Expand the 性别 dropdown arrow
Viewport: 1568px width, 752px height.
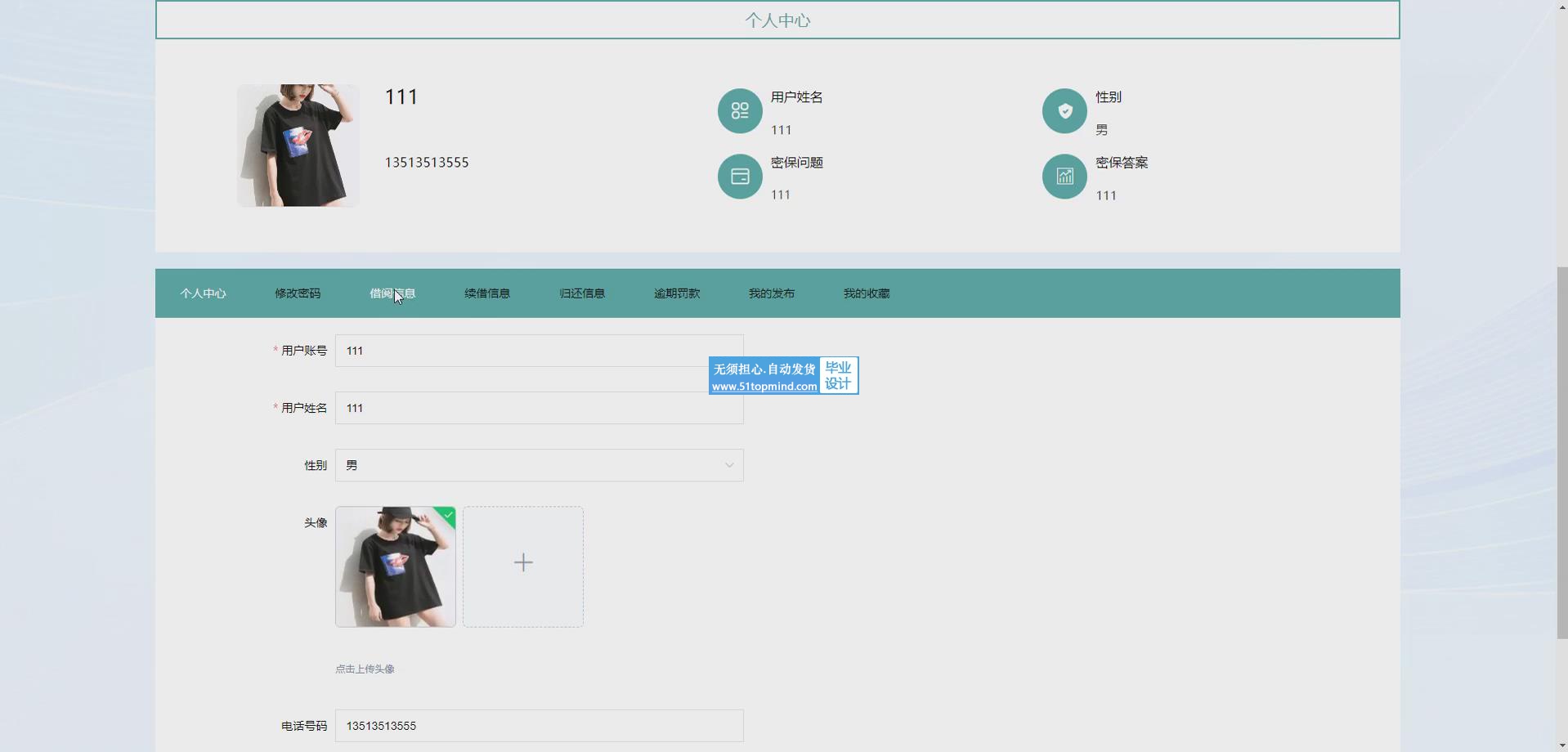pyautogui.click(x=728, y=465)
